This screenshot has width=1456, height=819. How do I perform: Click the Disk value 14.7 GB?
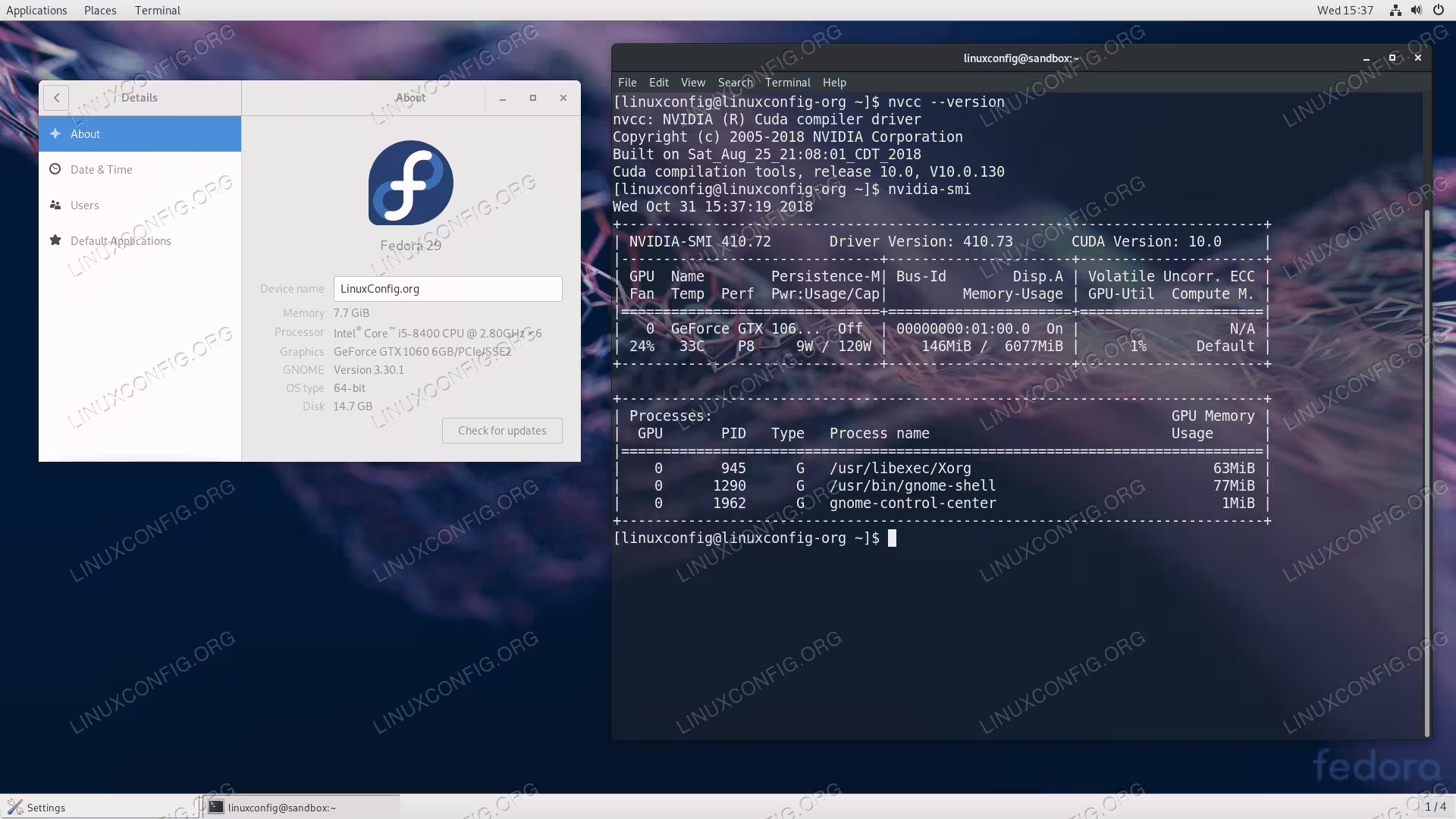pos(353,406)
